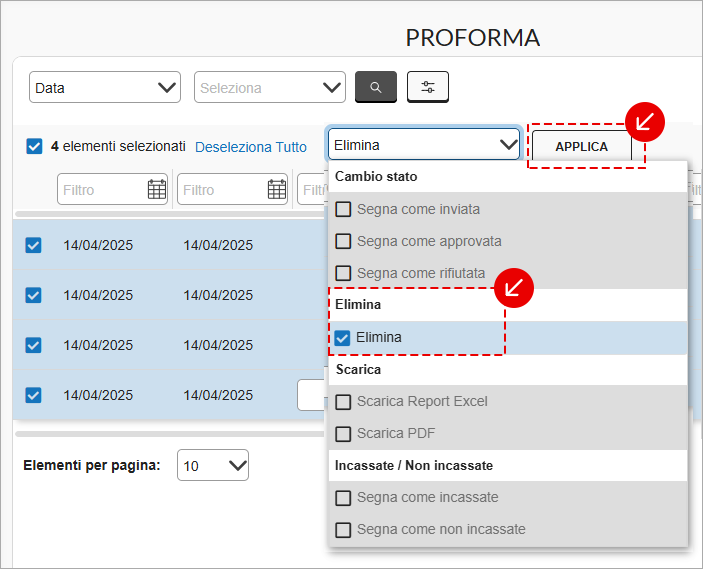Tick the 'Segna come rifiutata' checkbox

[343, 273]
